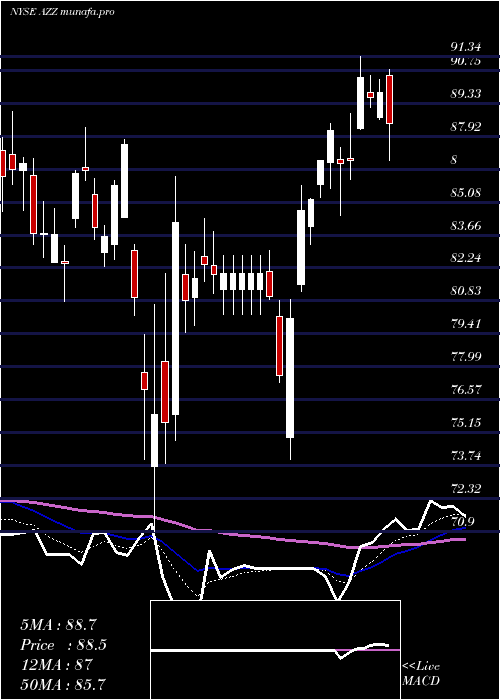Click the 79.41 price axis label
The height and width of the screenshot is (700, 500).
(x=466, y=324)
